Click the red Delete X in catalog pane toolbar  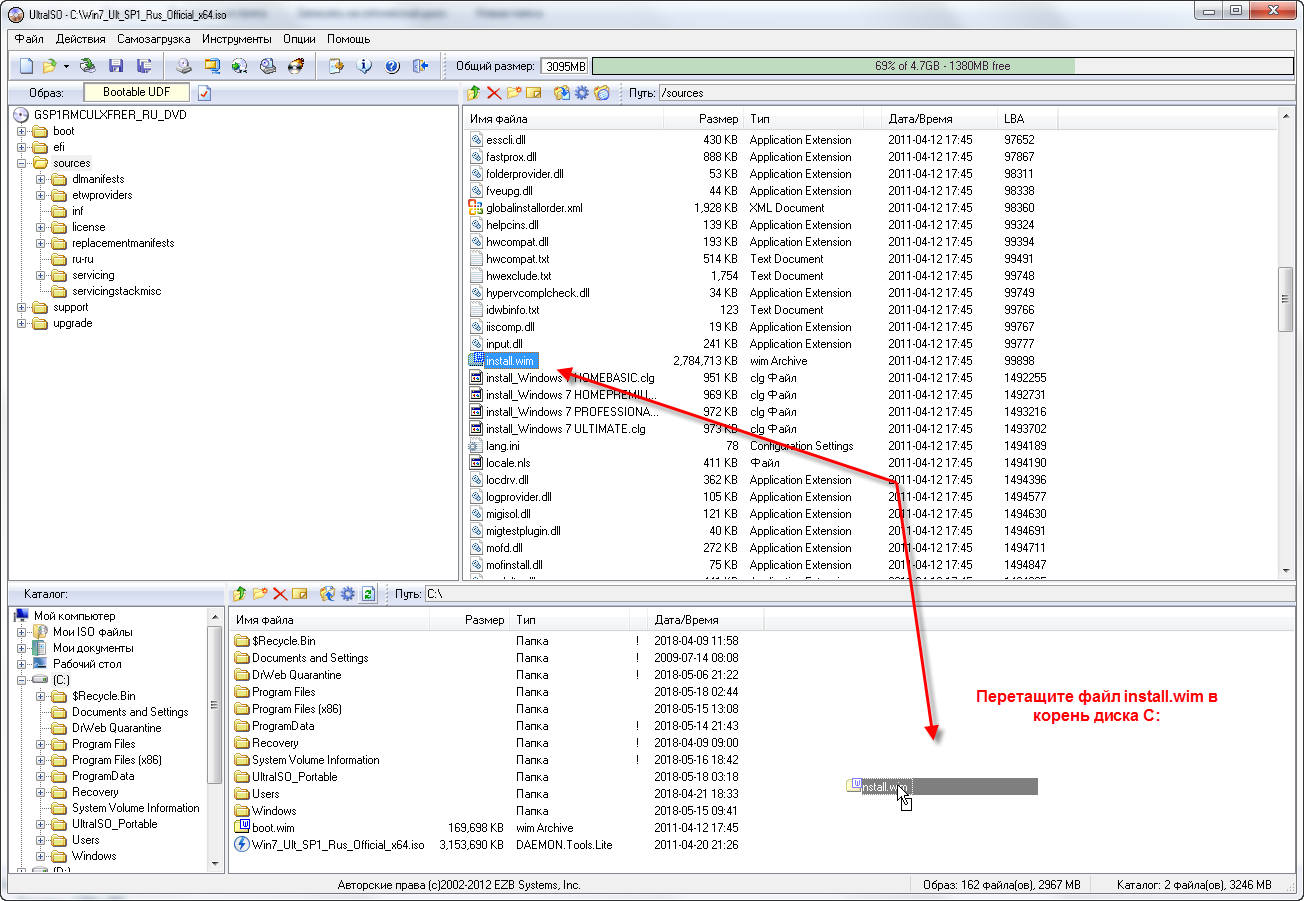pos(280,594)
